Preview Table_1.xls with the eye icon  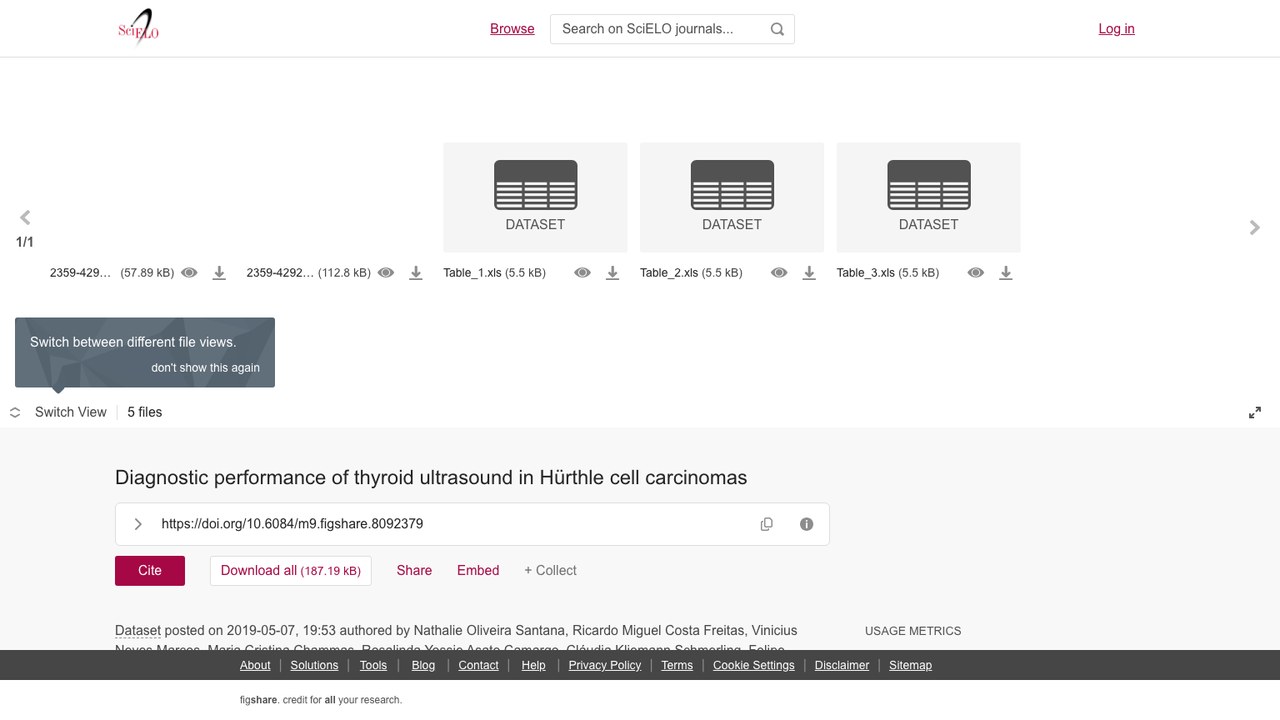(582, 273)
